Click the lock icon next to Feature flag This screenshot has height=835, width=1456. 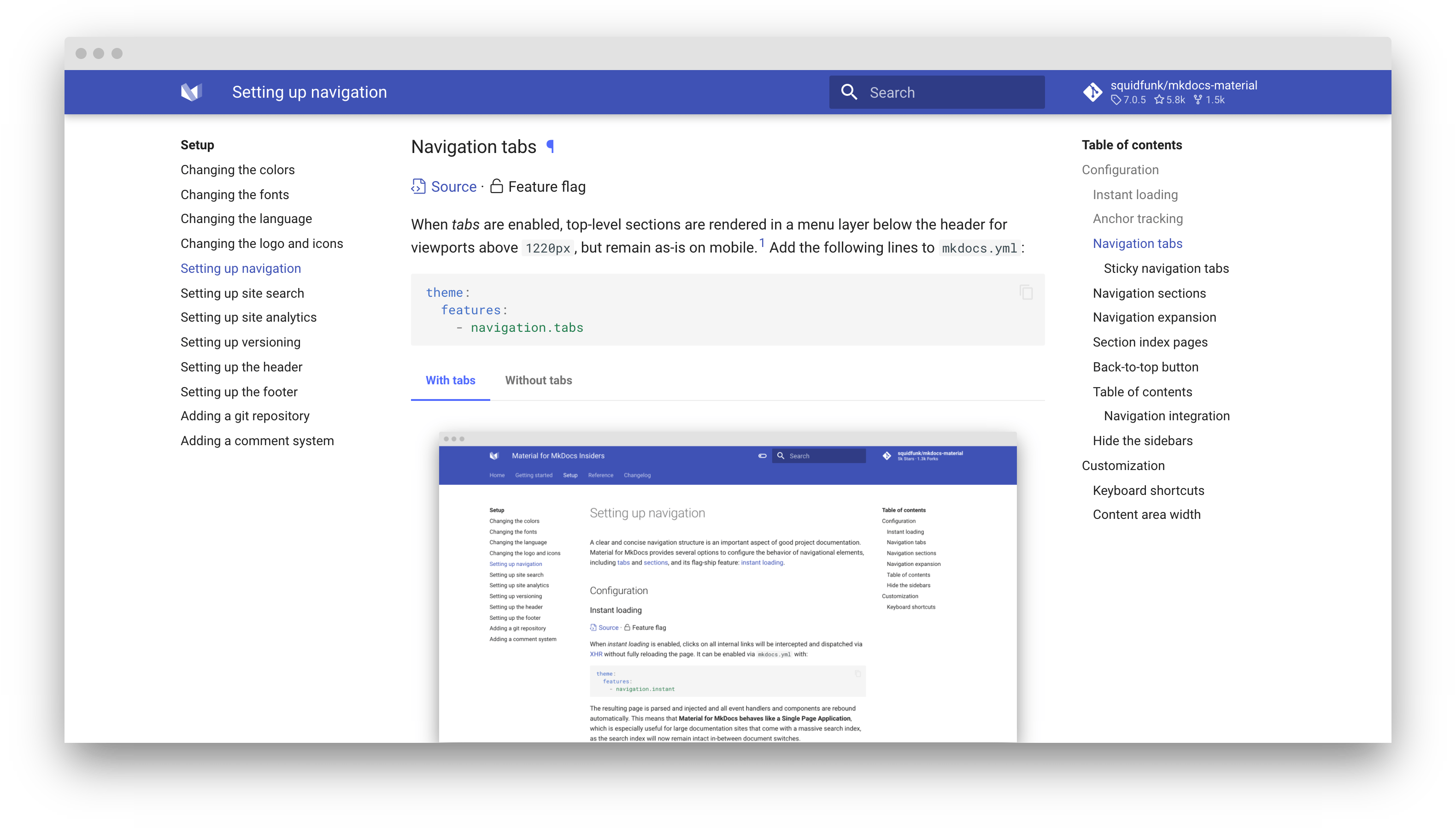(x=496, y=186)
